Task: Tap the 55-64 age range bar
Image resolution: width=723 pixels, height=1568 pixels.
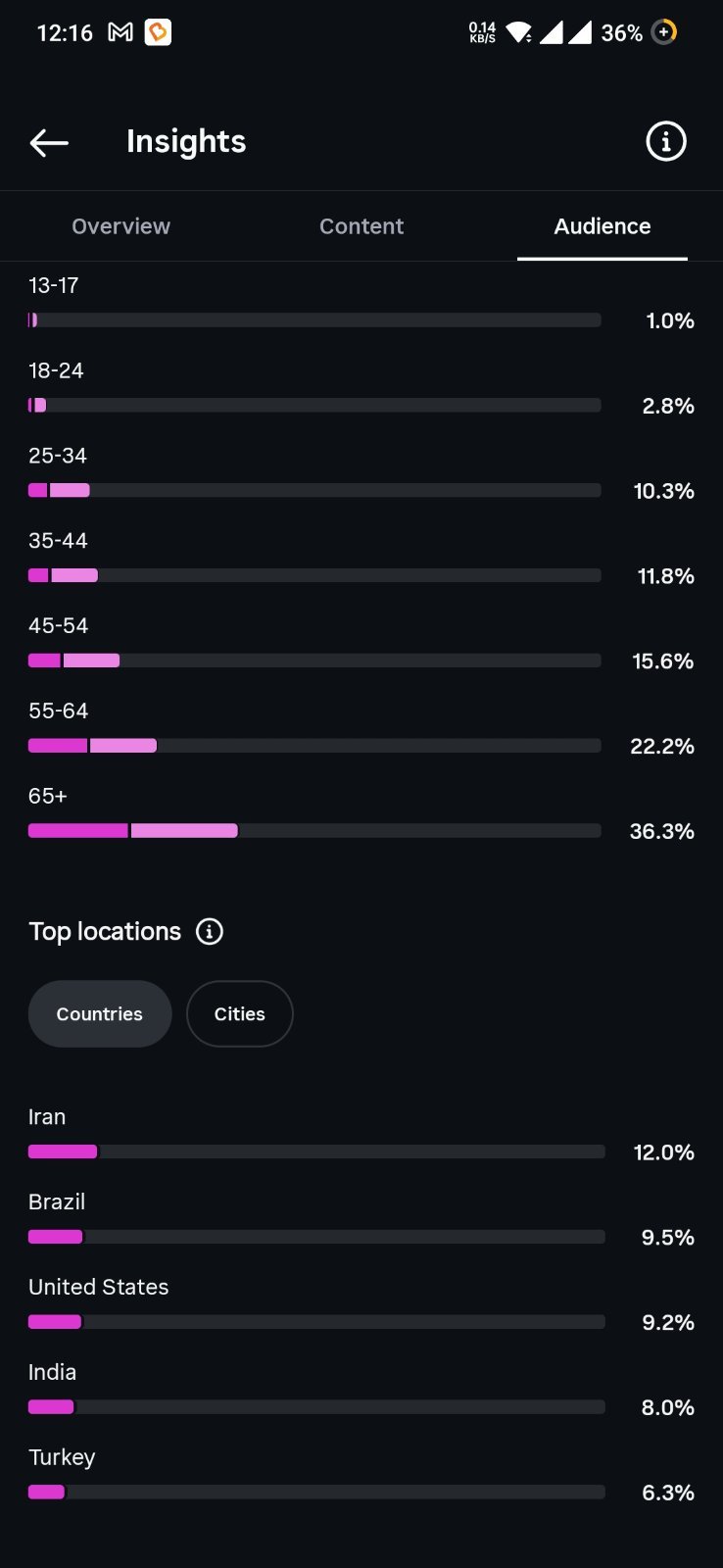Action: (x=314, y=746)
